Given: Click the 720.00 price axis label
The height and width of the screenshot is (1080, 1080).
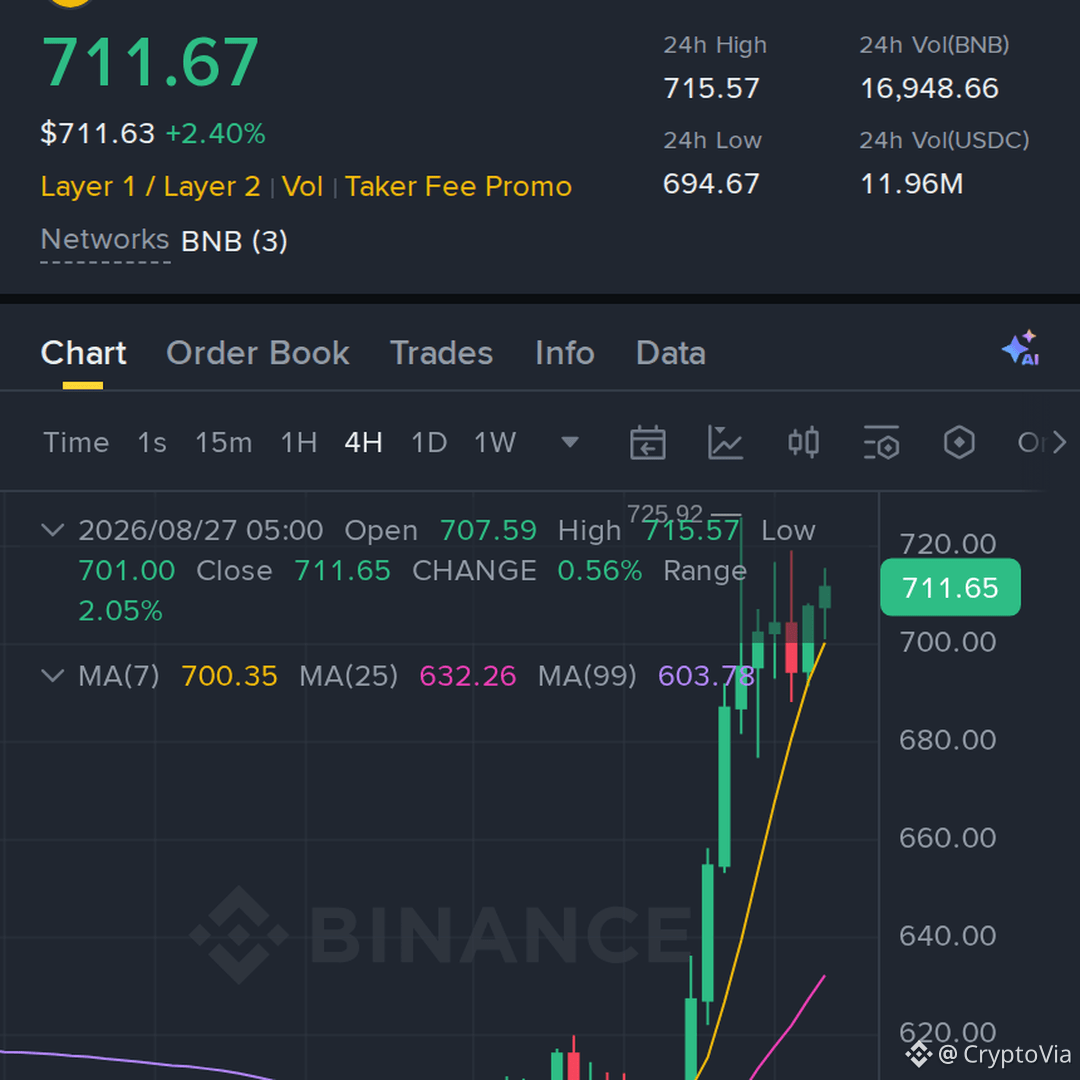Looking at the screenshot, I should click(x=948, y=544).
